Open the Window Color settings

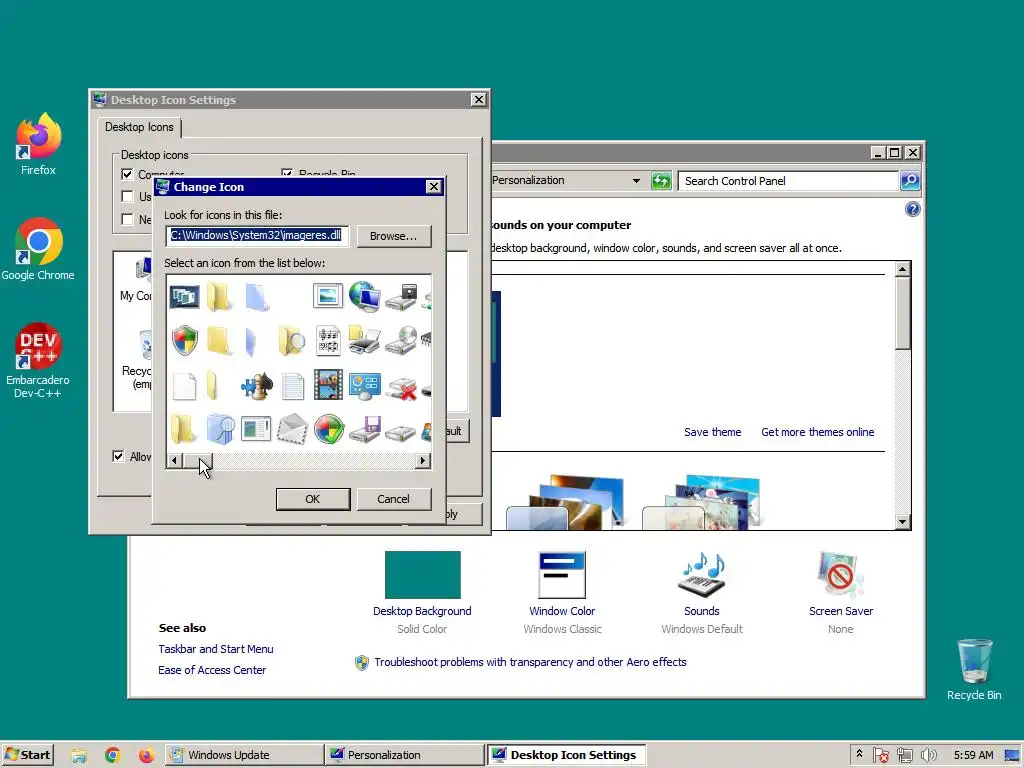tap(562, 592)
